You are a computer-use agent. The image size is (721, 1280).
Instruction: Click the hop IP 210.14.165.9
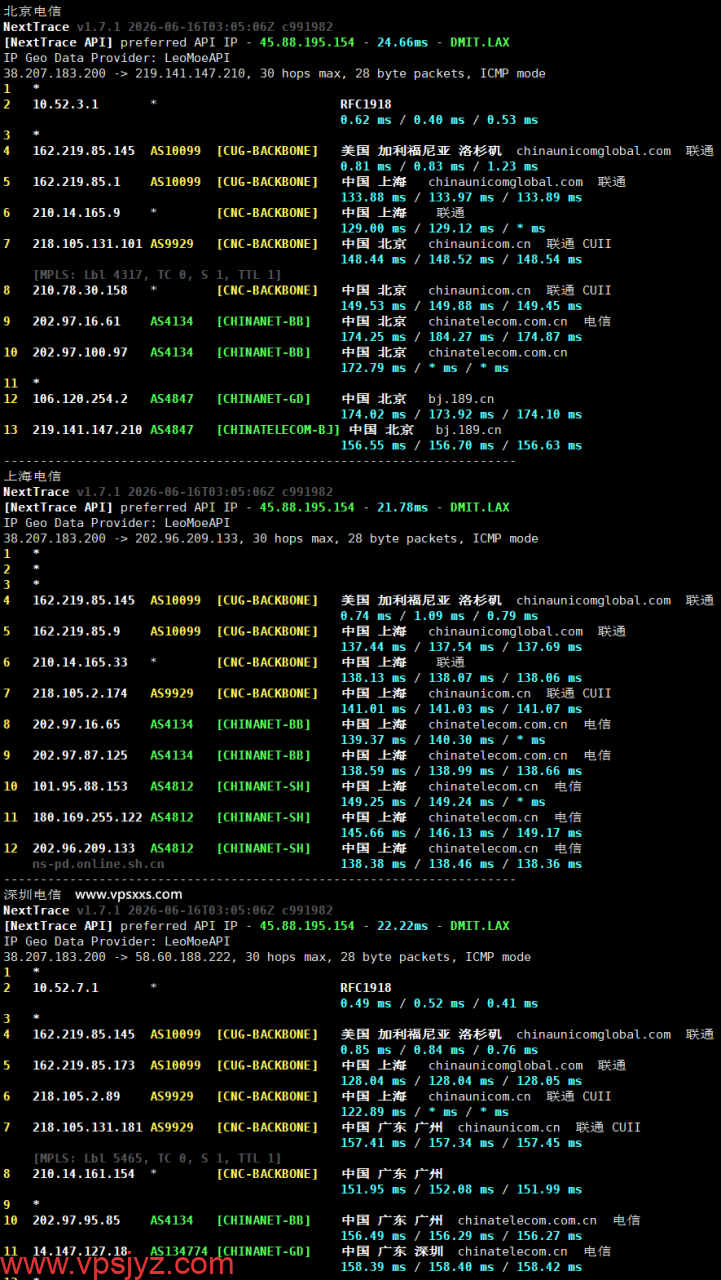77,213
